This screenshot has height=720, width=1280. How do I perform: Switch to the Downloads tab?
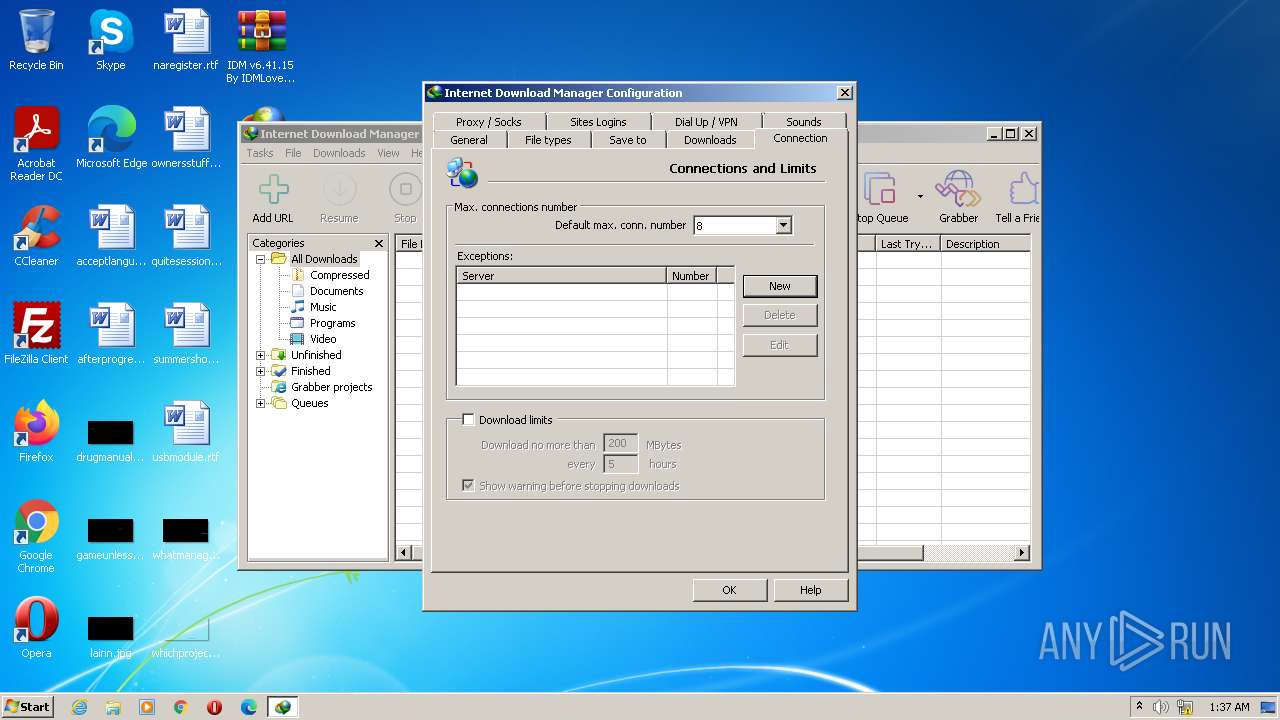[x=710, y=140]
